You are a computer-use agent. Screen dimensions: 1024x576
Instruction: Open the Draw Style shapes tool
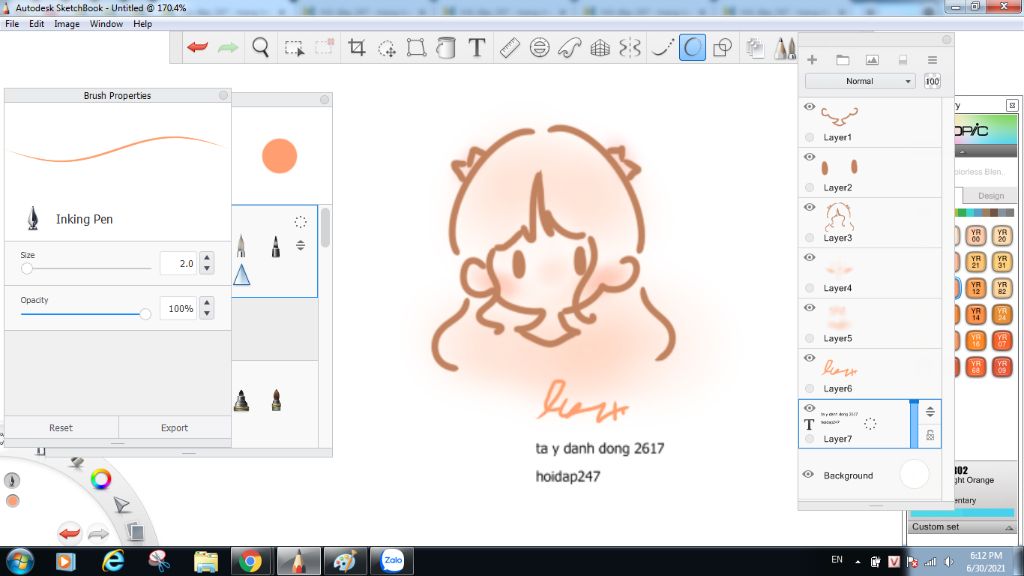(722, 48)
